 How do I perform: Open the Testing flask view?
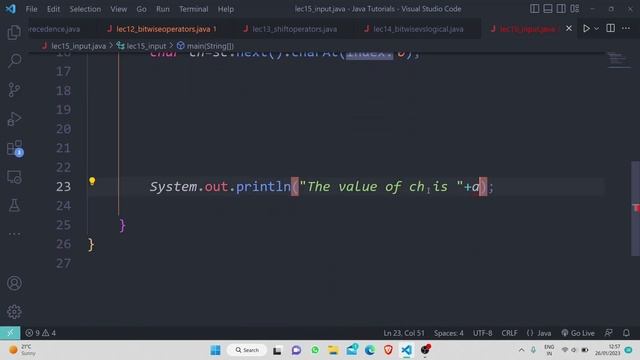coord(14,205)
